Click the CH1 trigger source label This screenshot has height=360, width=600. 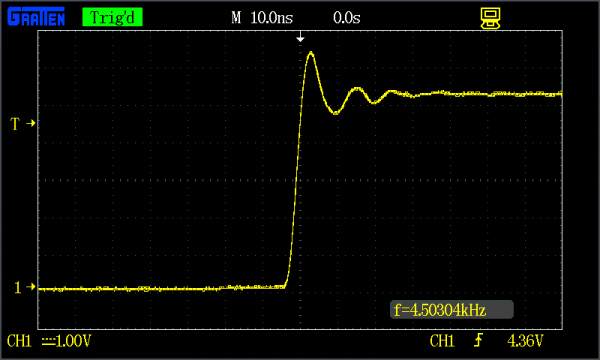pyautogui.click(x=442, y=340)
